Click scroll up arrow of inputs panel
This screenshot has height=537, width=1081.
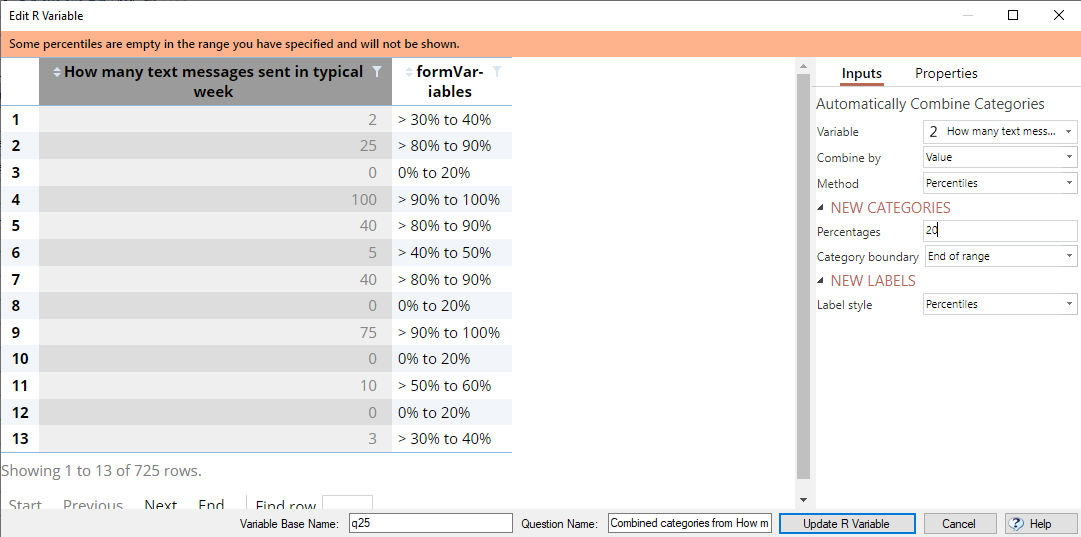(x=802, y=66)
